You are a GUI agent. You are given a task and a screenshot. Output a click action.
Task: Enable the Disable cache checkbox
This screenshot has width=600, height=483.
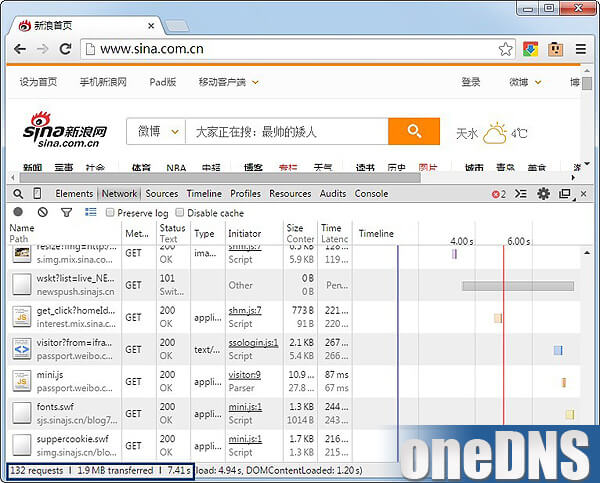pyautogui.click(x=179, y=212)
